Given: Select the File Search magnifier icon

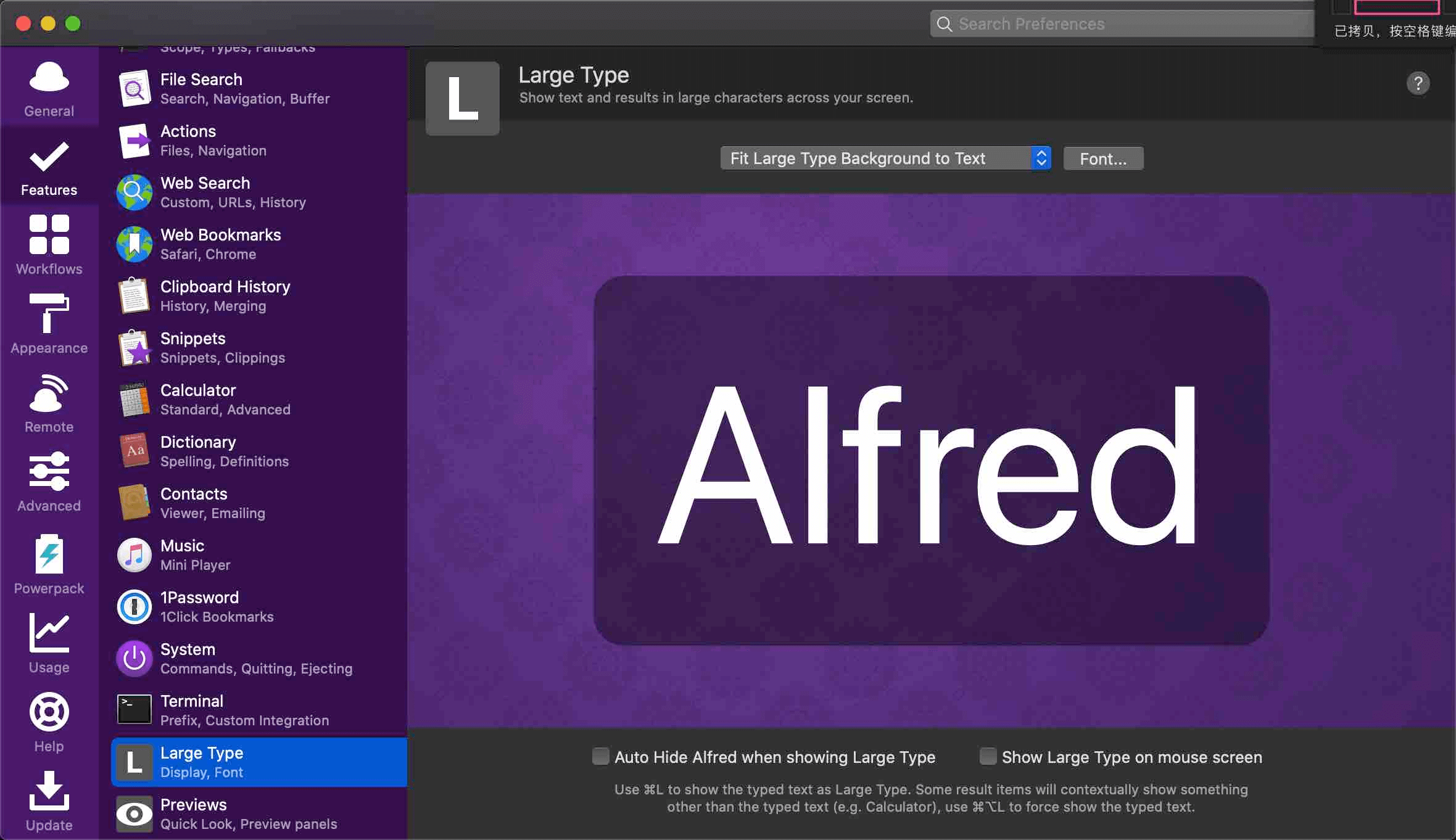Looking at the screenshot, I should pyautogui.click(x=134, y=89).
